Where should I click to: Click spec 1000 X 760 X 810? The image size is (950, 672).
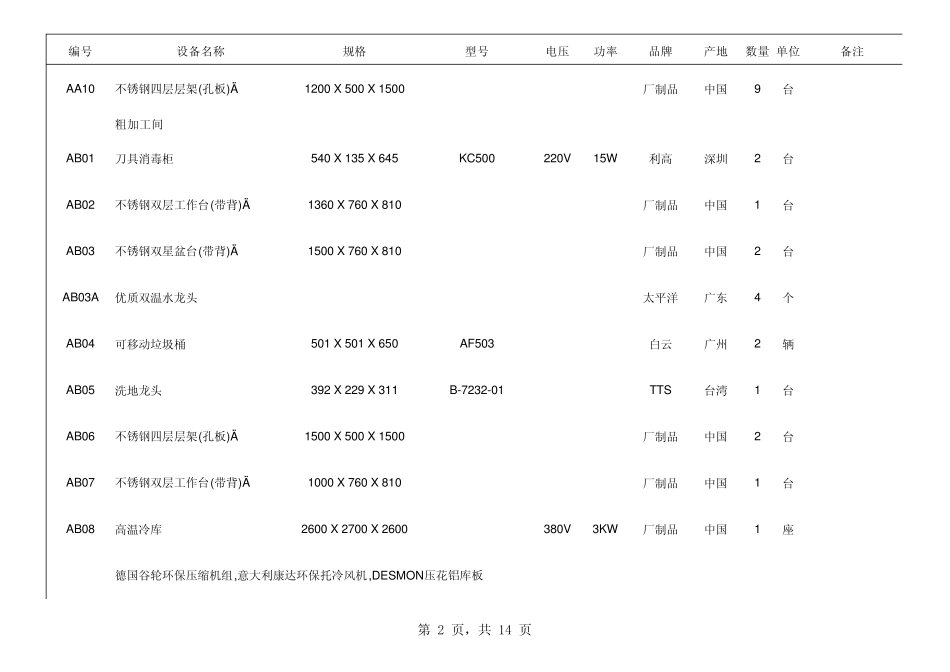coord(354,483)
